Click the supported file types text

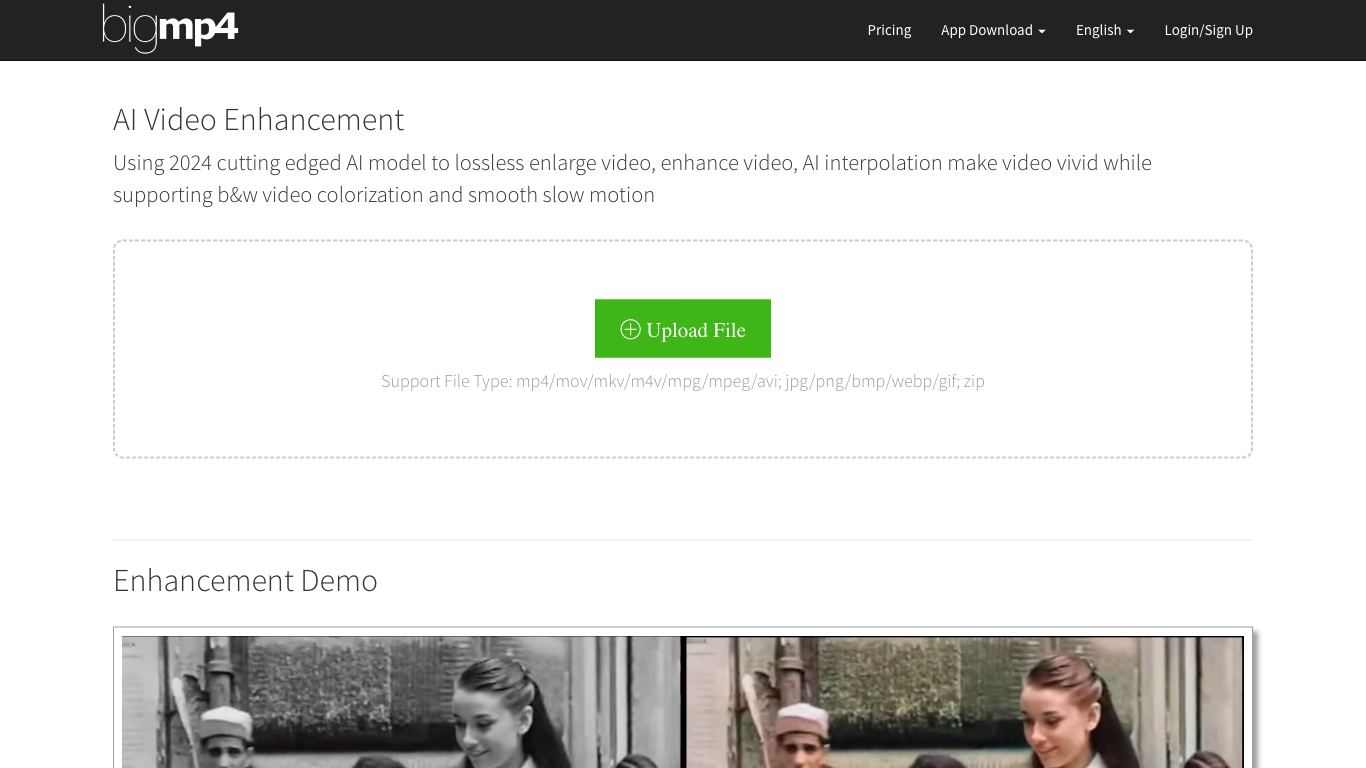[683, 381]
